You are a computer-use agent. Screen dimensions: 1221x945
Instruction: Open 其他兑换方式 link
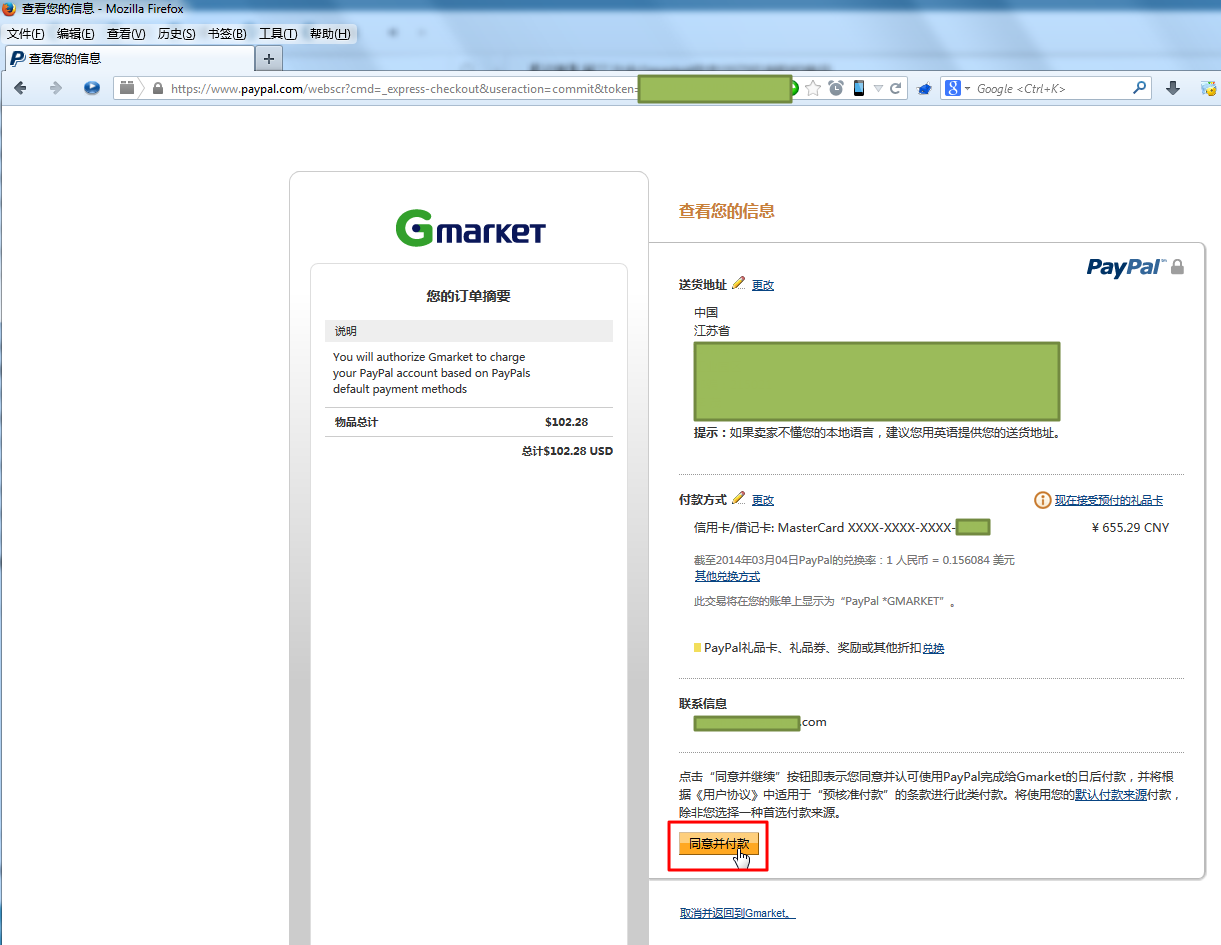coord(727,576)
